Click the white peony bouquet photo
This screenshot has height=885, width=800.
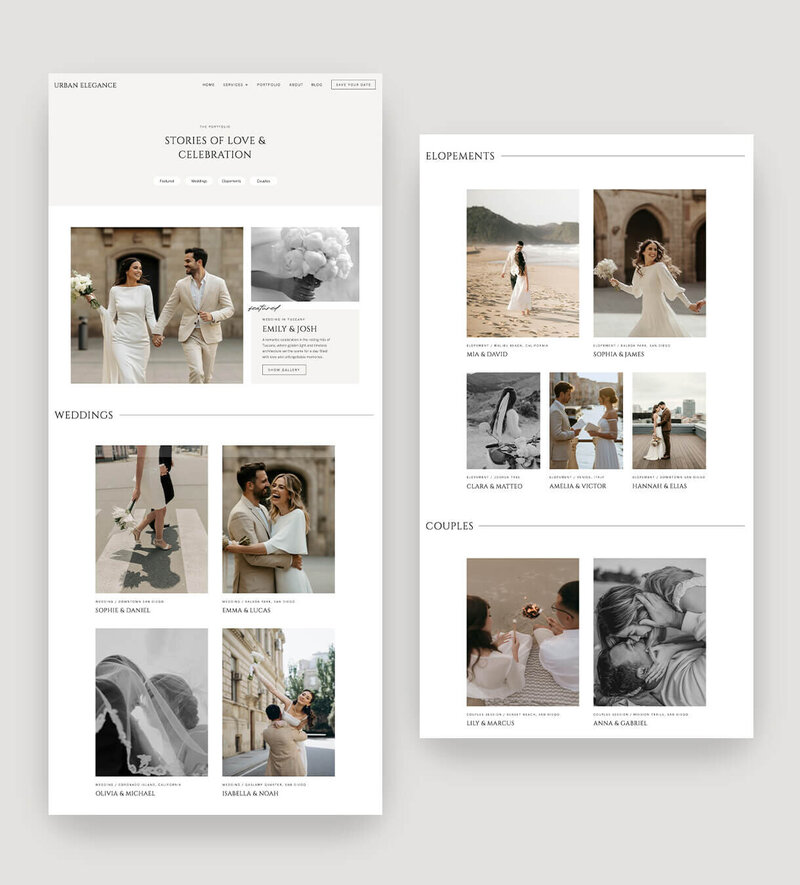coord(305,264)
